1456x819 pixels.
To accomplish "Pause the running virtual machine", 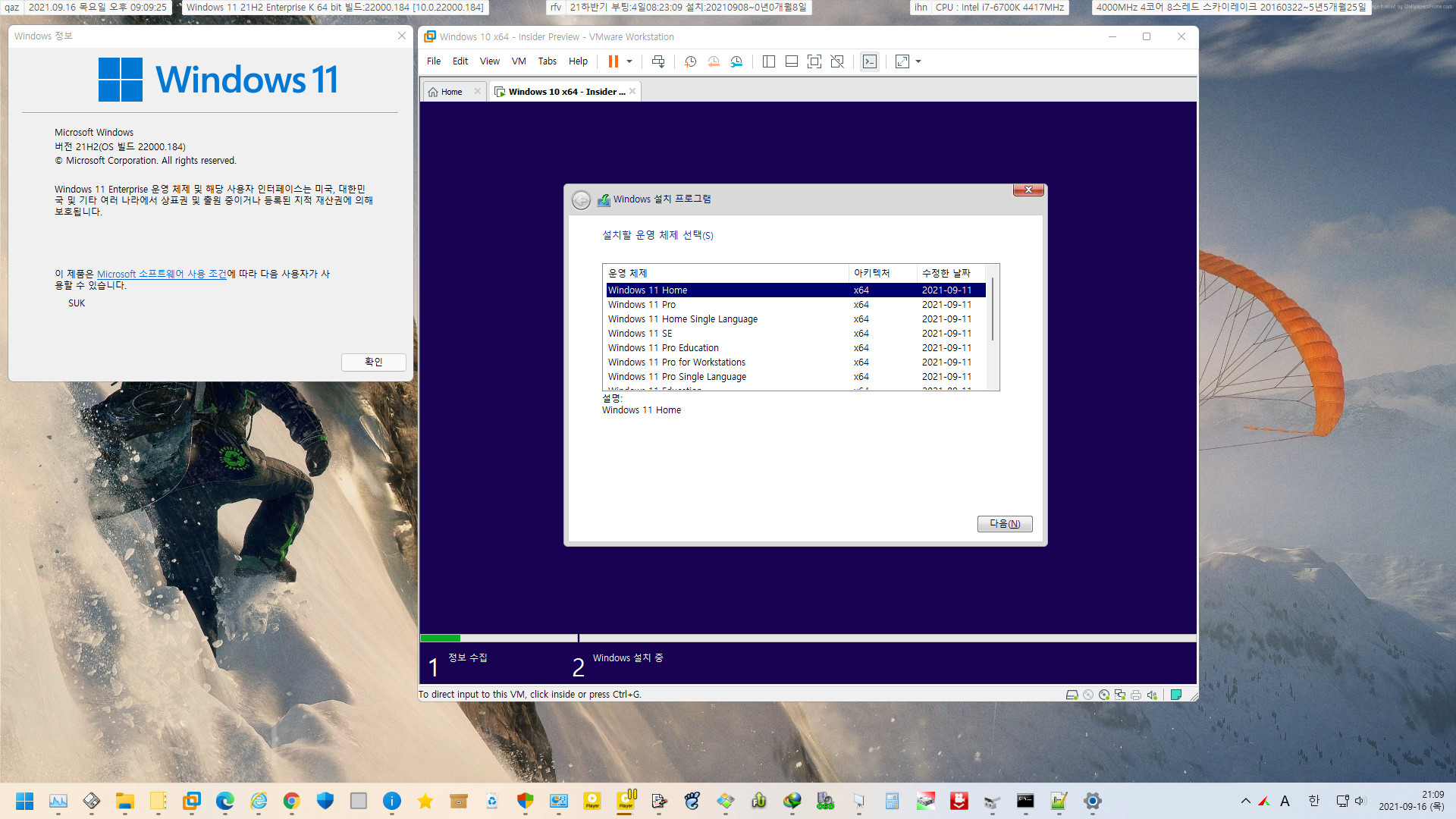I will [613, 61].
